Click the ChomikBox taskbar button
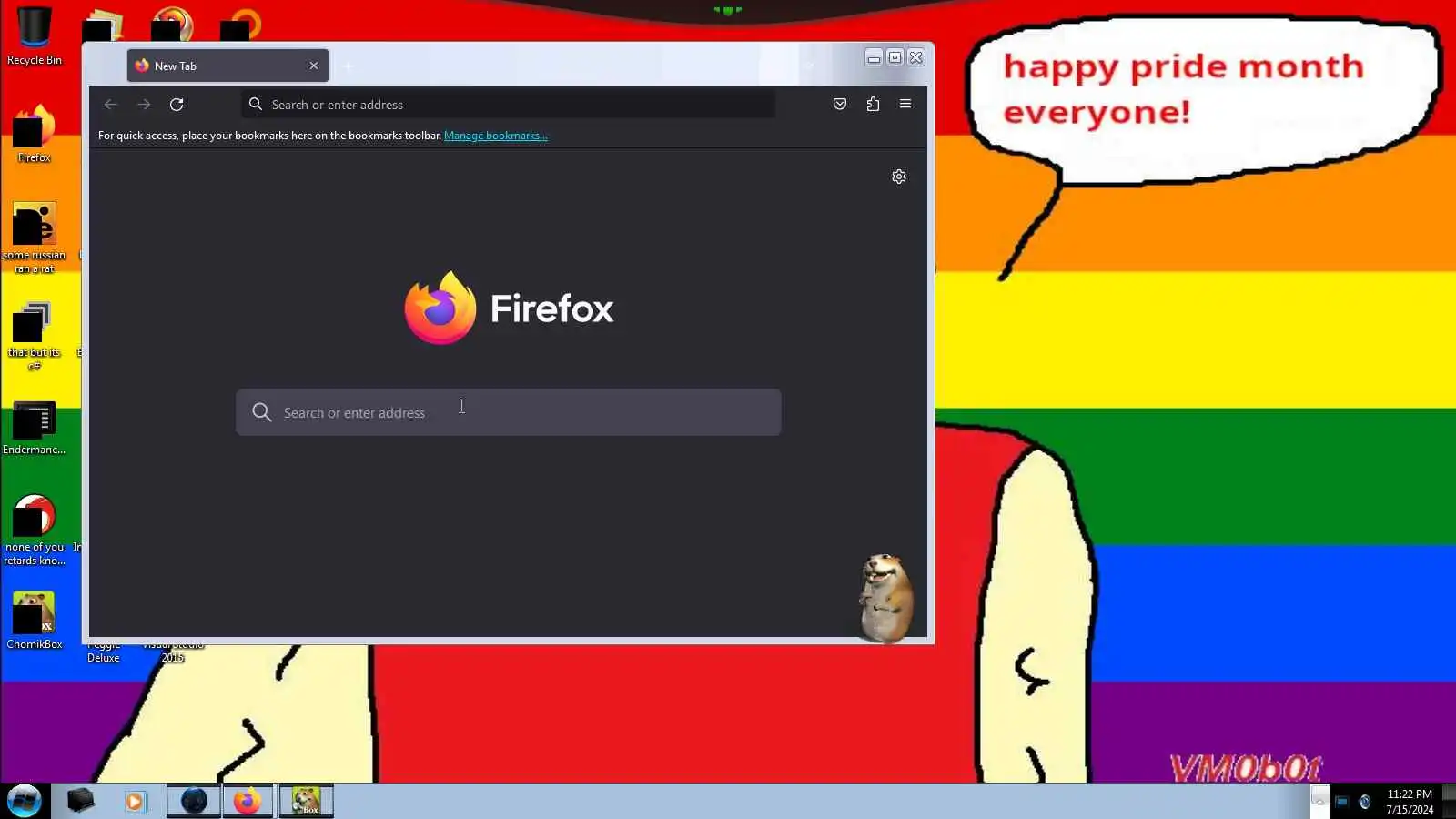This screenshot has height=819, width=1456. coord(306,801)
